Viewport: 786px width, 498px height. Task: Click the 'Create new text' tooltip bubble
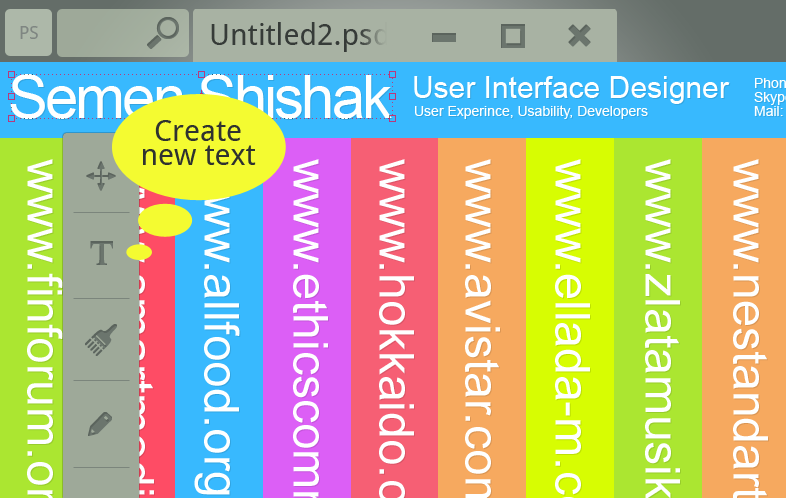(x=199, y=146)
